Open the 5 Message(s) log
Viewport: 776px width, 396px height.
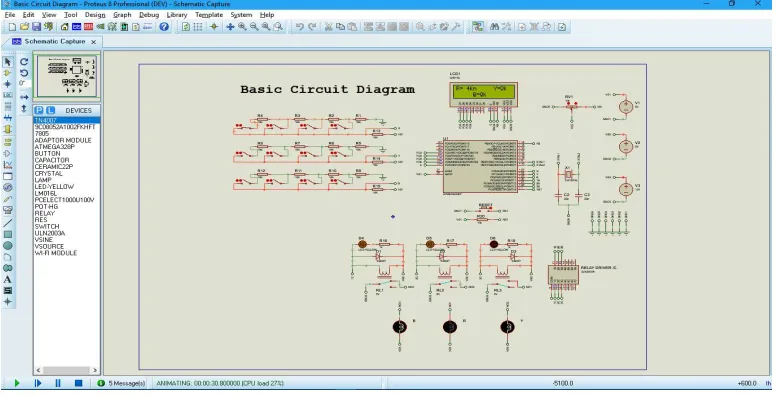tap(122, 383)
